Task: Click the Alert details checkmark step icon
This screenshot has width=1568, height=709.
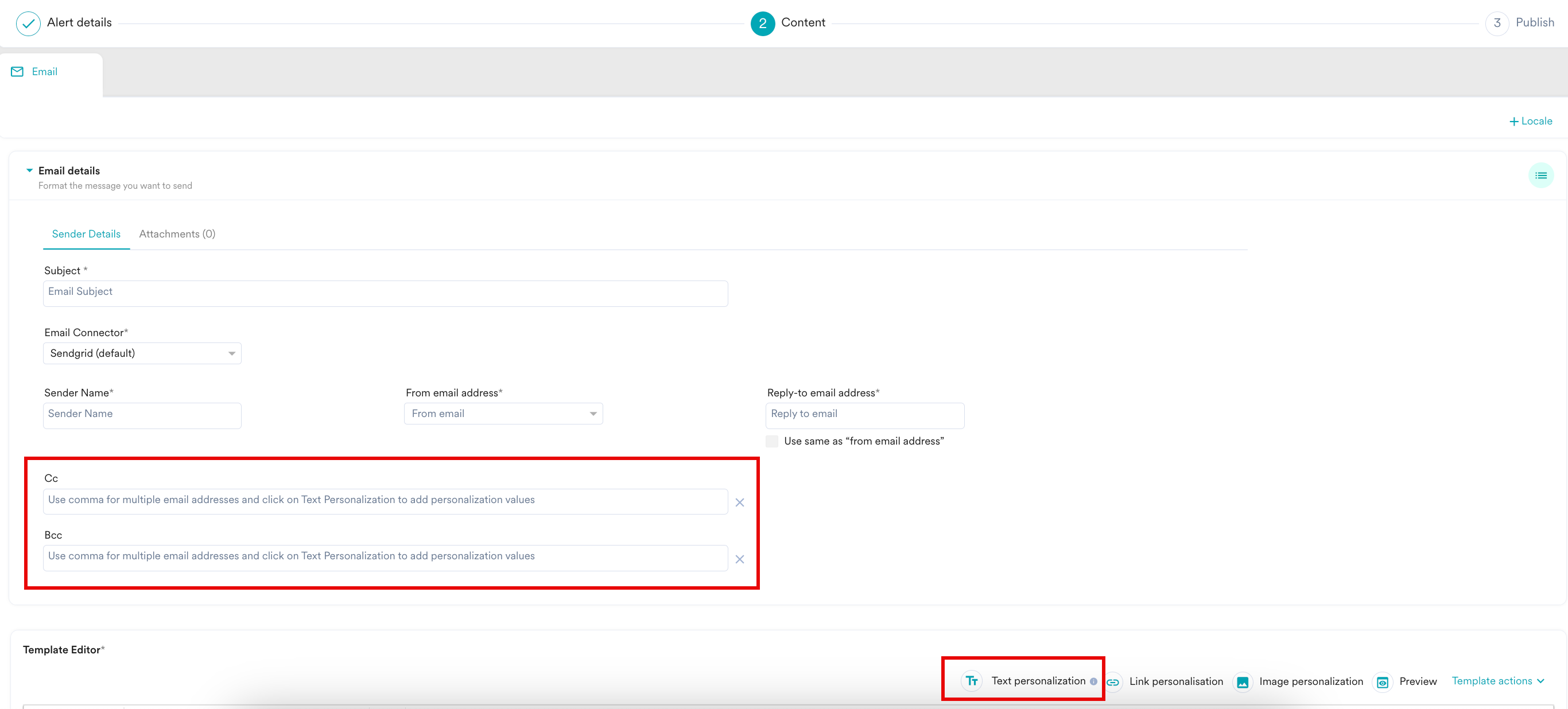Action: point(28,23)
